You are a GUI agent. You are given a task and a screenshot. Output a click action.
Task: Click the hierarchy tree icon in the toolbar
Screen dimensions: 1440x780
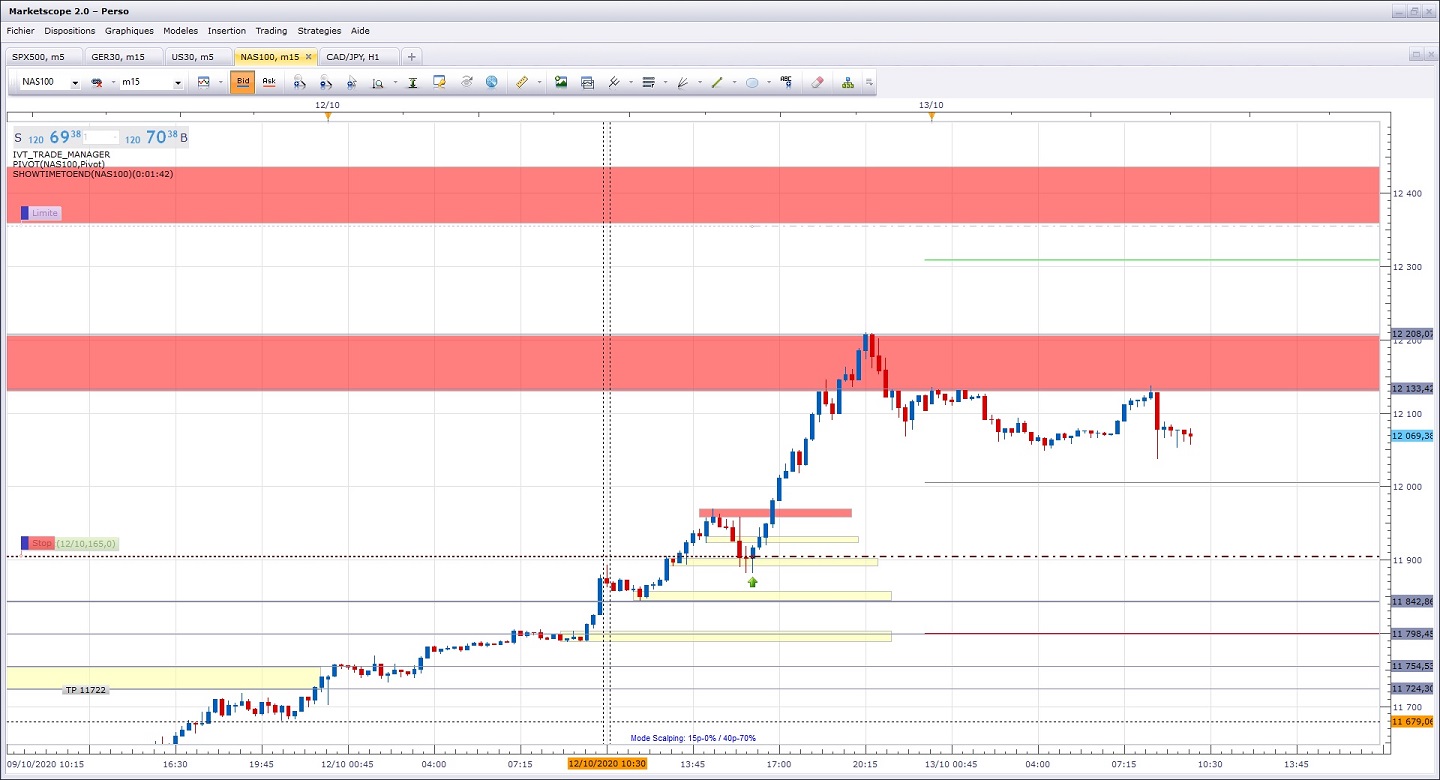pos(848,83)
